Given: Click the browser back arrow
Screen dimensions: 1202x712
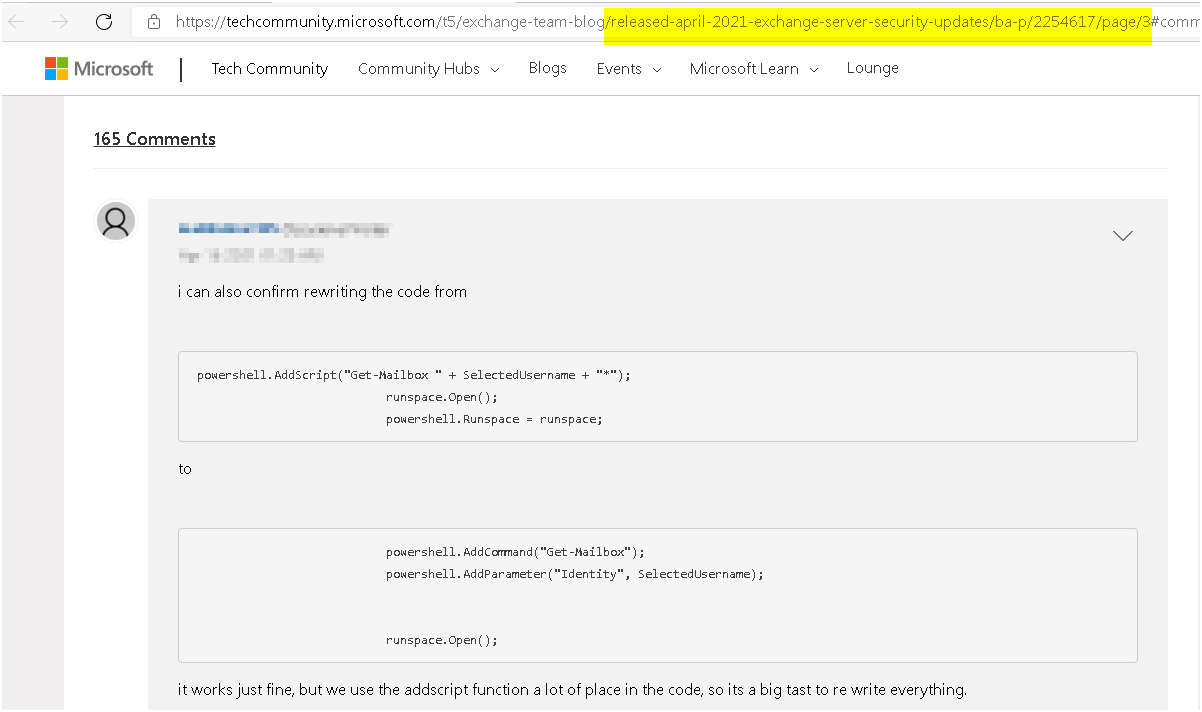Looking at the screenshot, I should coord(17,21).
